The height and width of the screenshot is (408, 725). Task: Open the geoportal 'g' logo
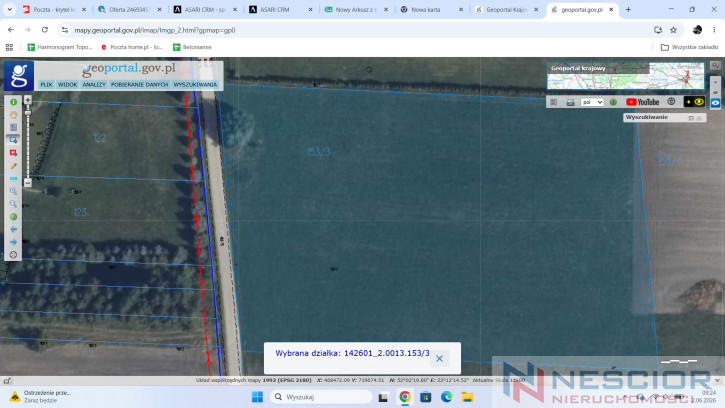click(19, 75)
